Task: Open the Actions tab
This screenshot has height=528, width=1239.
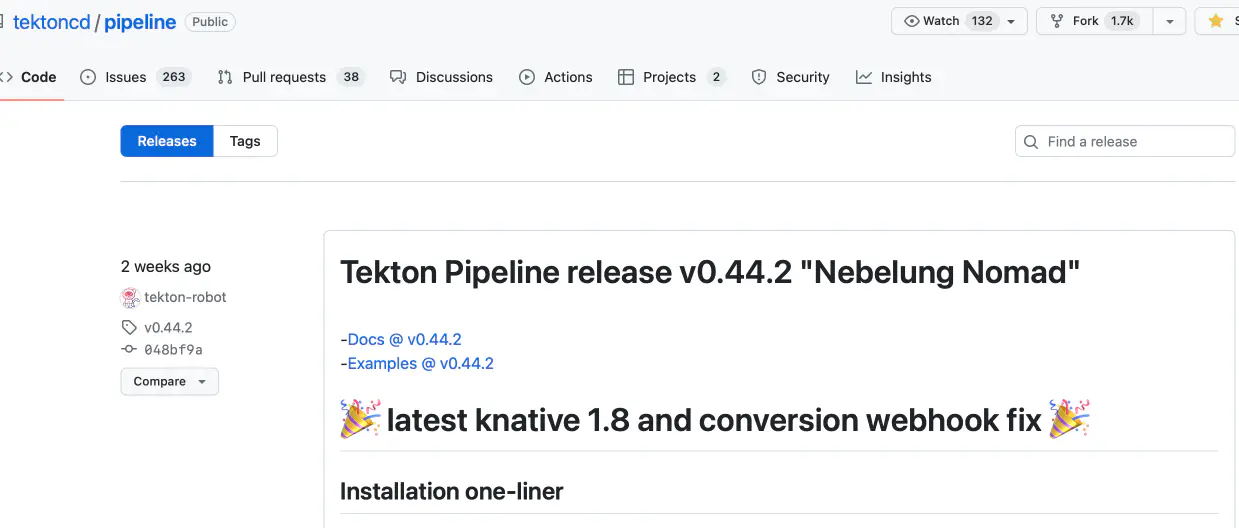Action: [x=556, y=77]
